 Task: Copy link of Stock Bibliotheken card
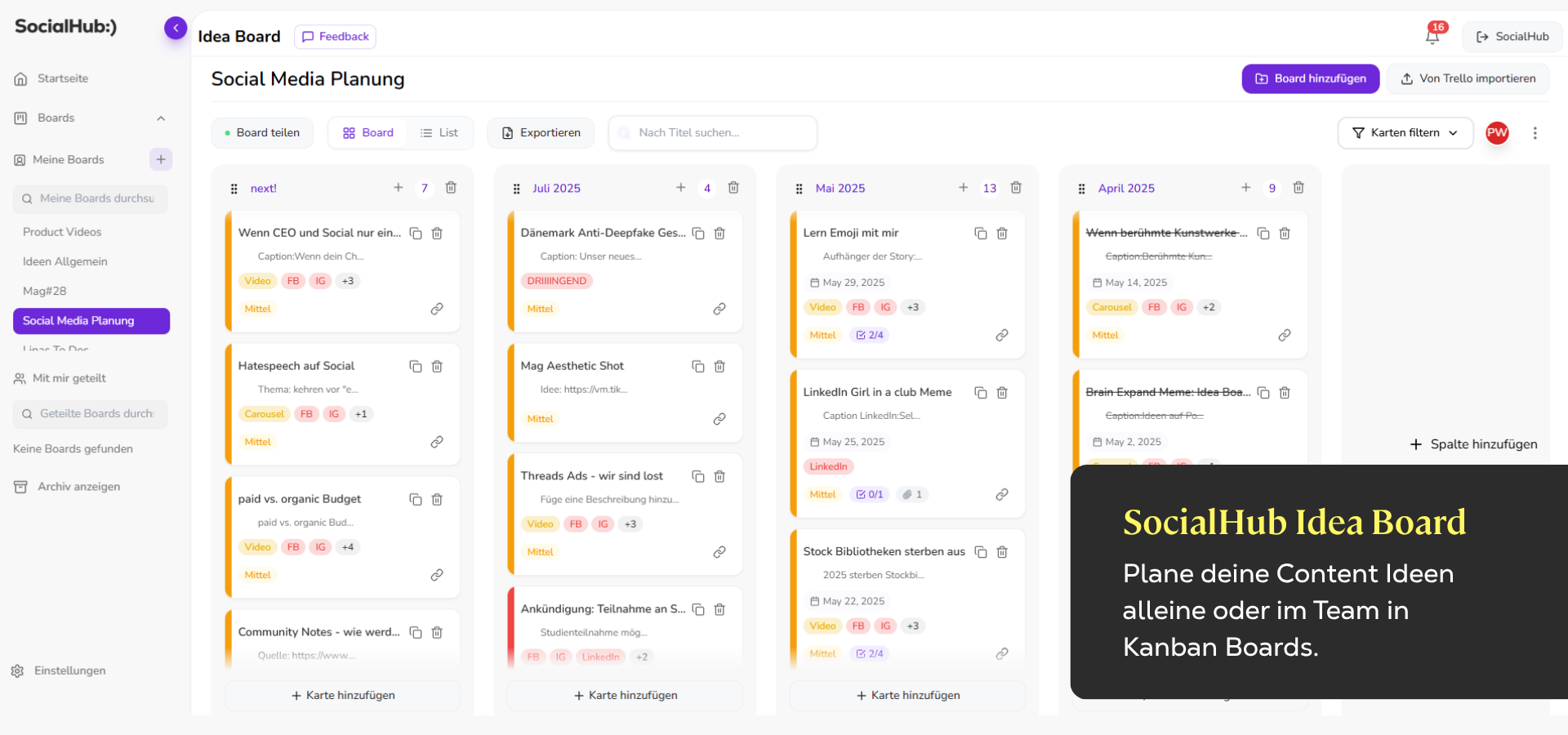pyautogui.click(x=1002, y=653)
